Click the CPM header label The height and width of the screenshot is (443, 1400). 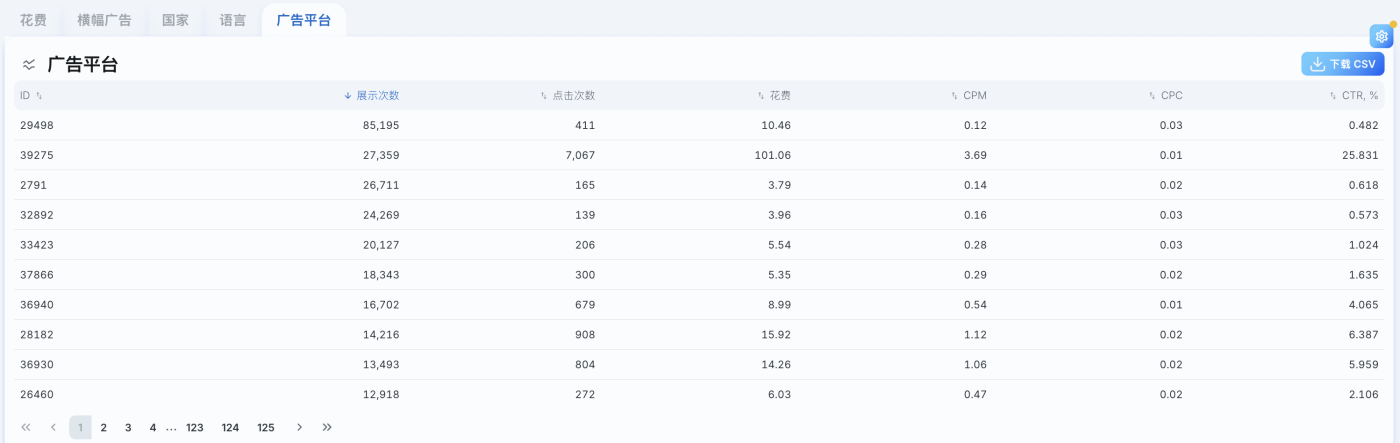click(975, 96)
